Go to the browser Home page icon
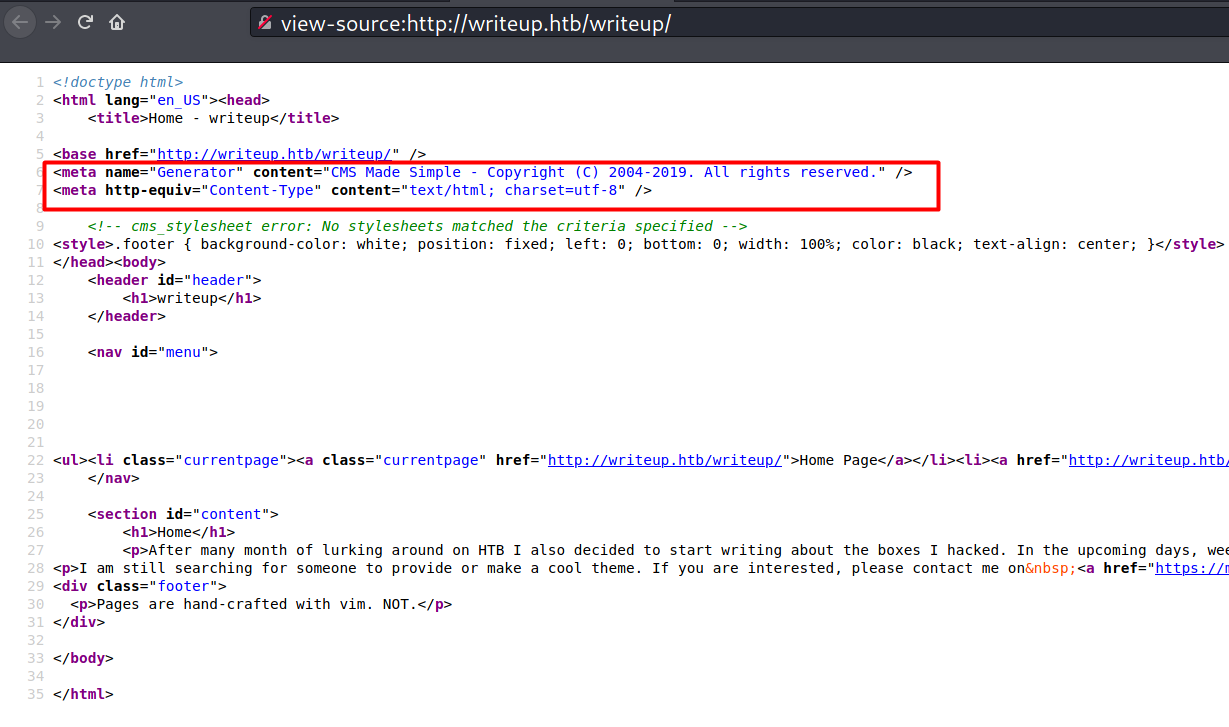This screenshot has width=1229, height=727. (x=117, y=22)
